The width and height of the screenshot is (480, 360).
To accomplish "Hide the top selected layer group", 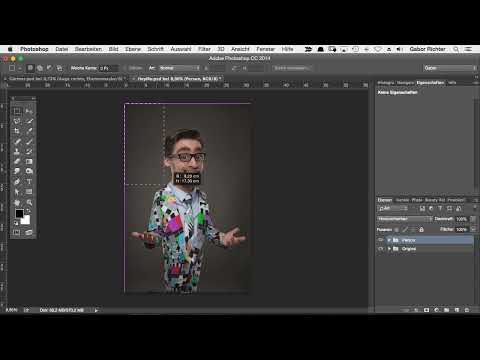I will point(380,240).
